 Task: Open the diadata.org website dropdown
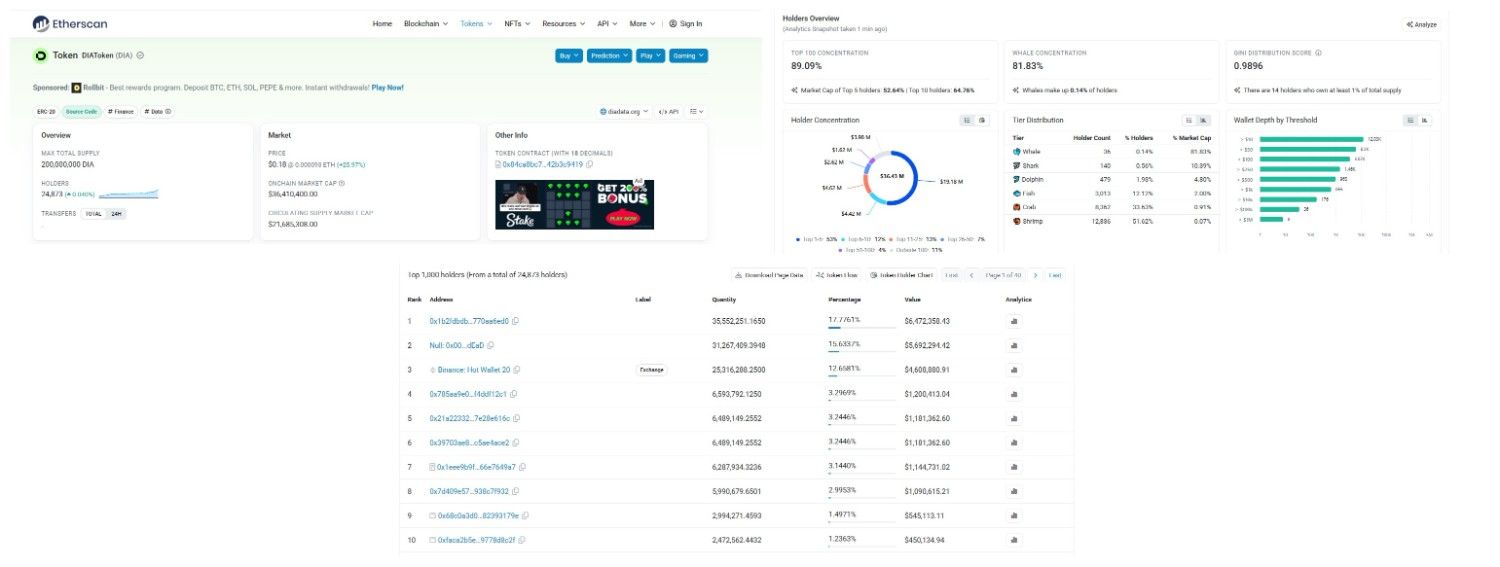(625, 112)
